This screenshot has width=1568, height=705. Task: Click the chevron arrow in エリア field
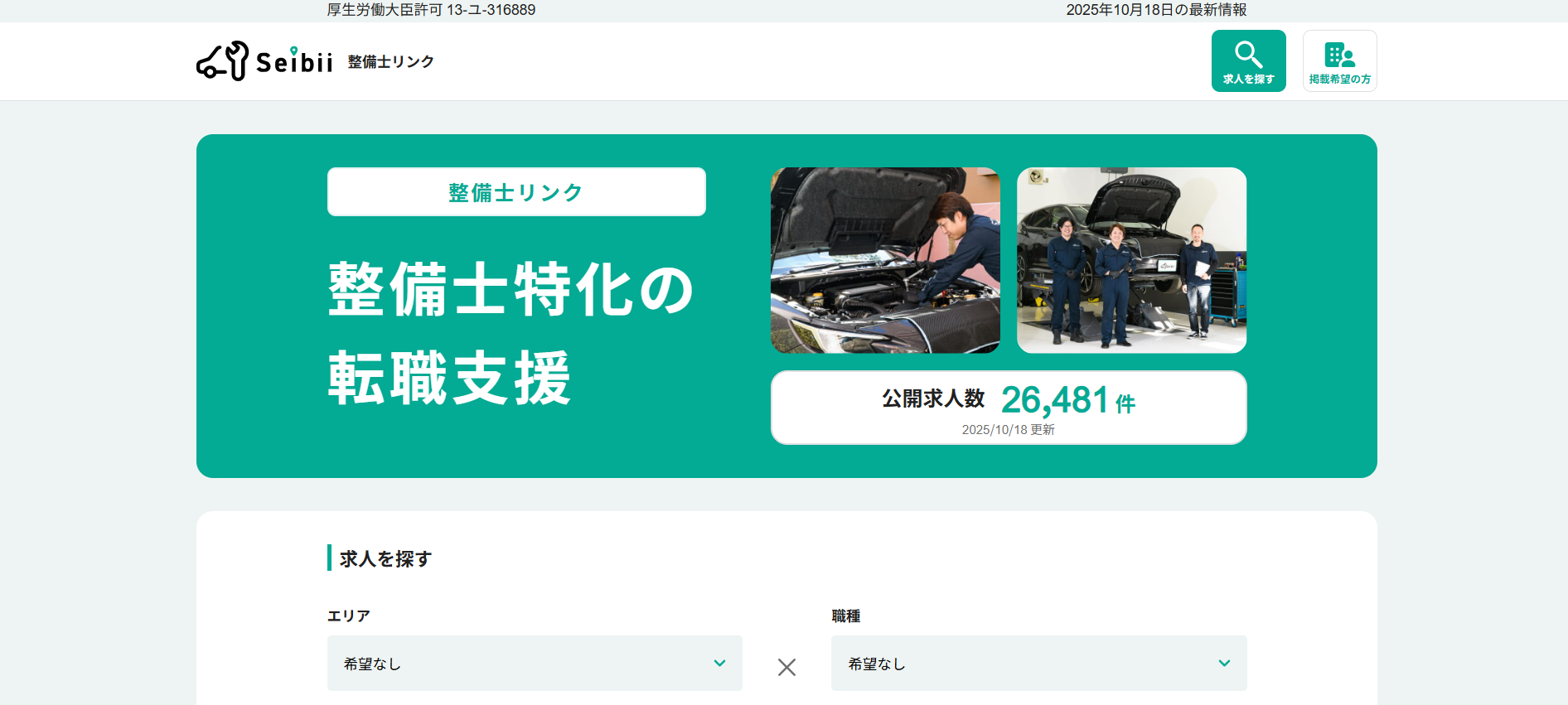pos(719,664)
